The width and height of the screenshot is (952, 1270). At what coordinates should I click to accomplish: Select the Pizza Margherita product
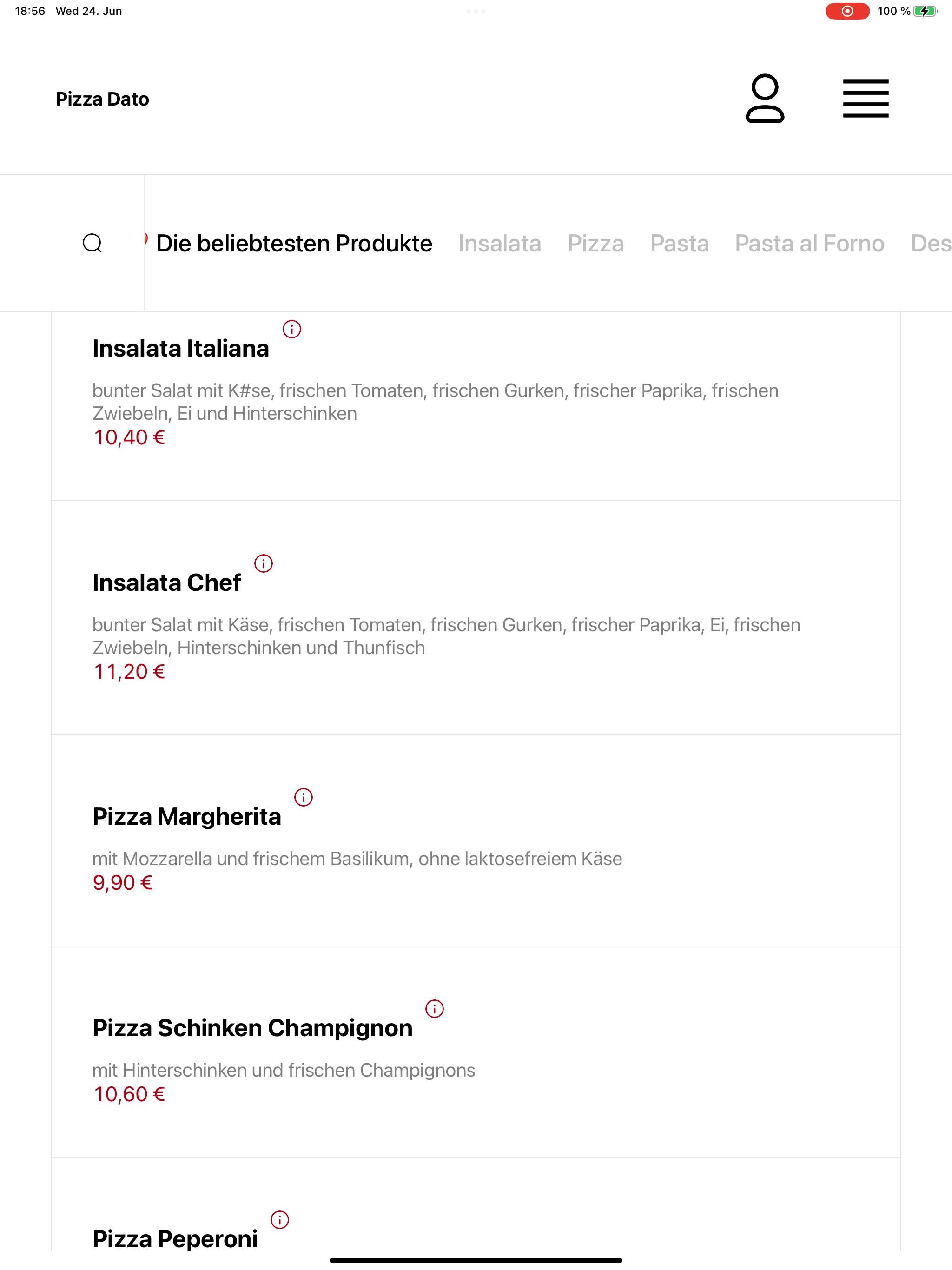tap(476, 840)
